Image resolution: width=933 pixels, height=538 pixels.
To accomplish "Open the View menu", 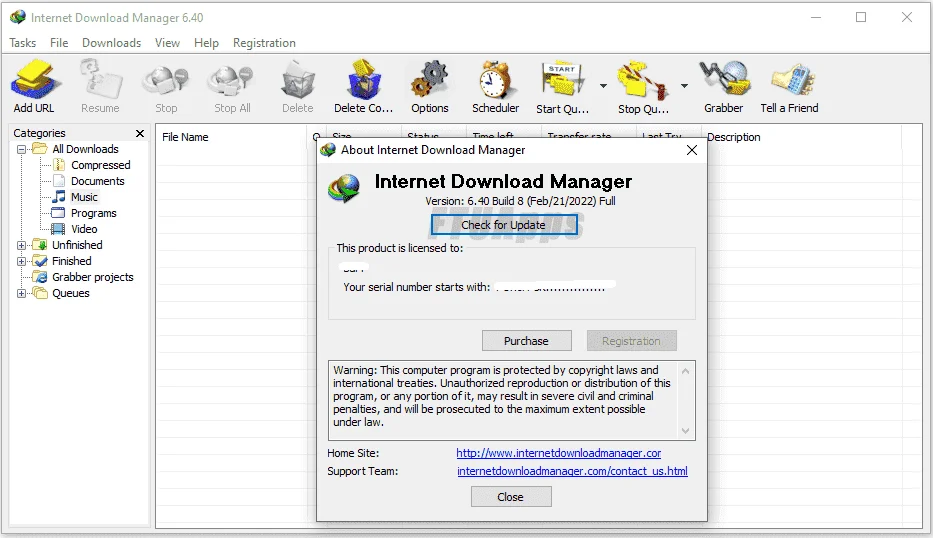I will pos(167,43).
